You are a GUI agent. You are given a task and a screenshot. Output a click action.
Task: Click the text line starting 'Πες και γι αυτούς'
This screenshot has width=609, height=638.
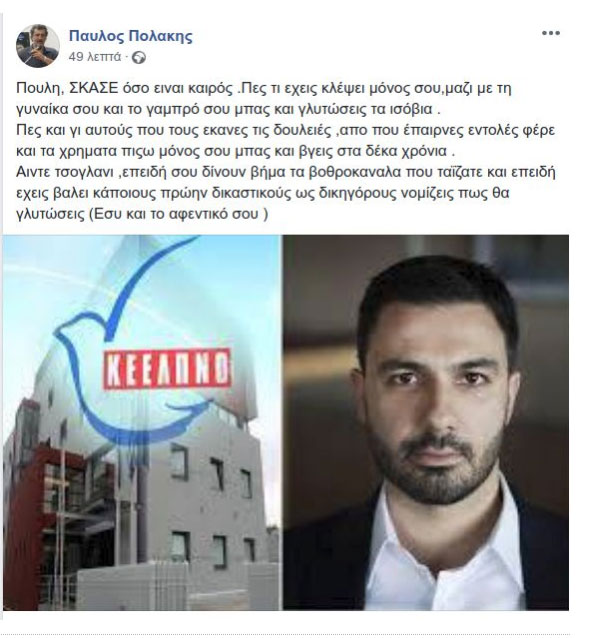[x=285, y=130]
